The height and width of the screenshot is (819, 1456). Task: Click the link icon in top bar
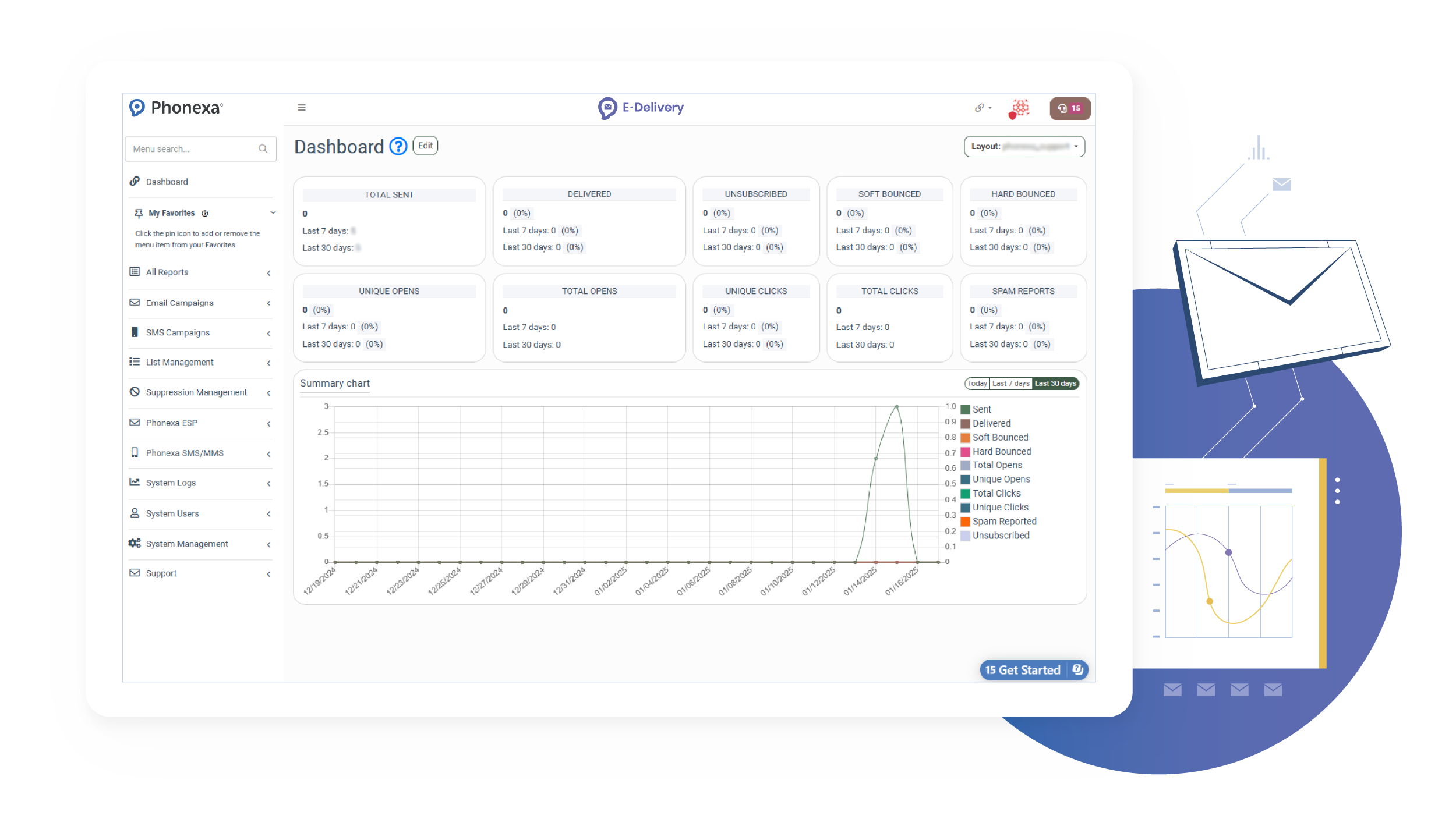(980, 108)
